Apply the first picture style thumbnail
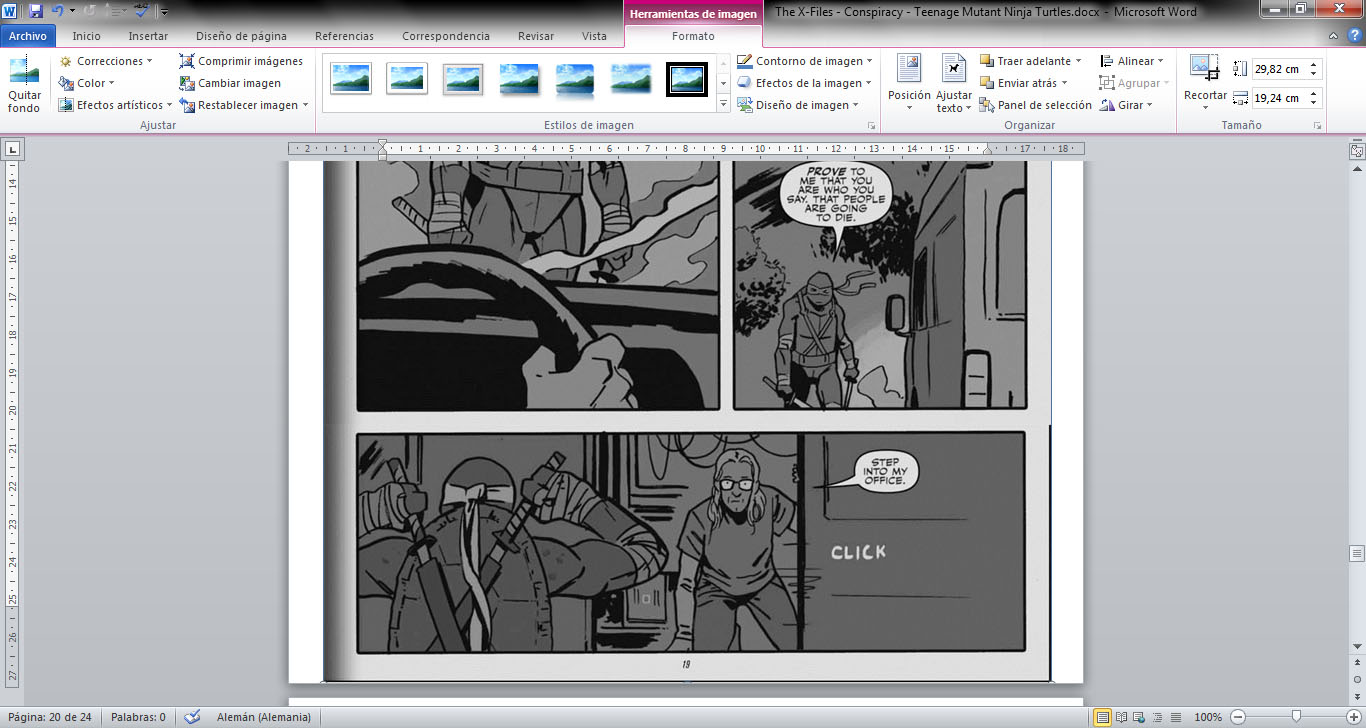 click(351, 79)
